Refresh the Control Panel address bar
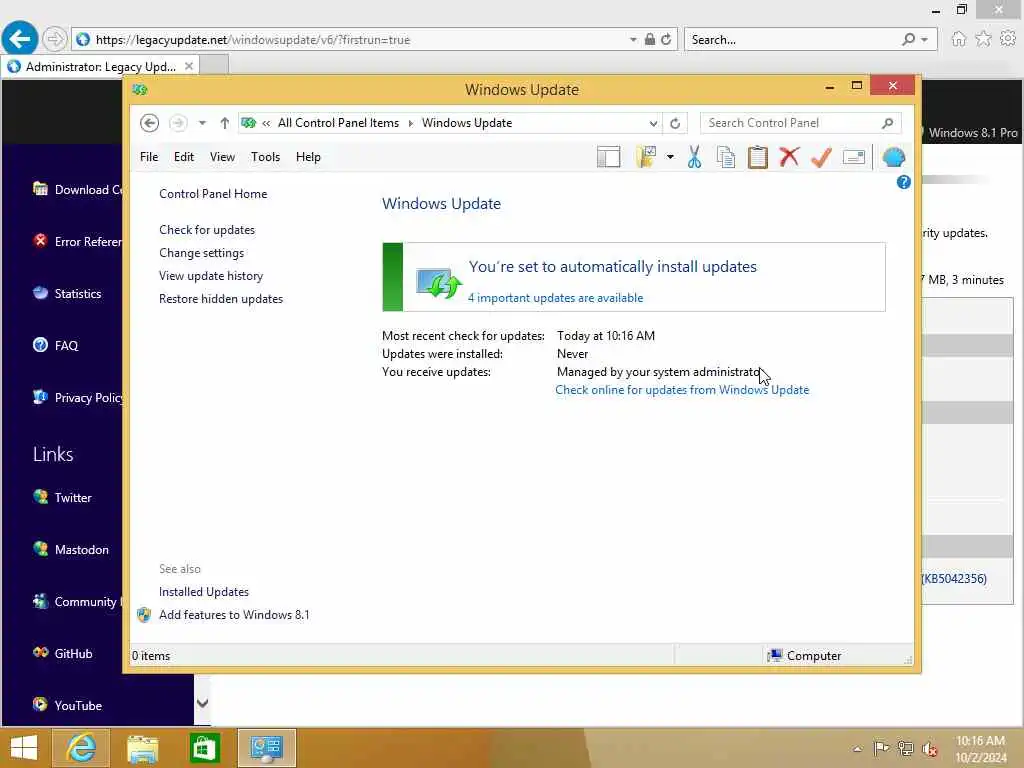The height and width of the screenshot is (768, 1024). 675,123
